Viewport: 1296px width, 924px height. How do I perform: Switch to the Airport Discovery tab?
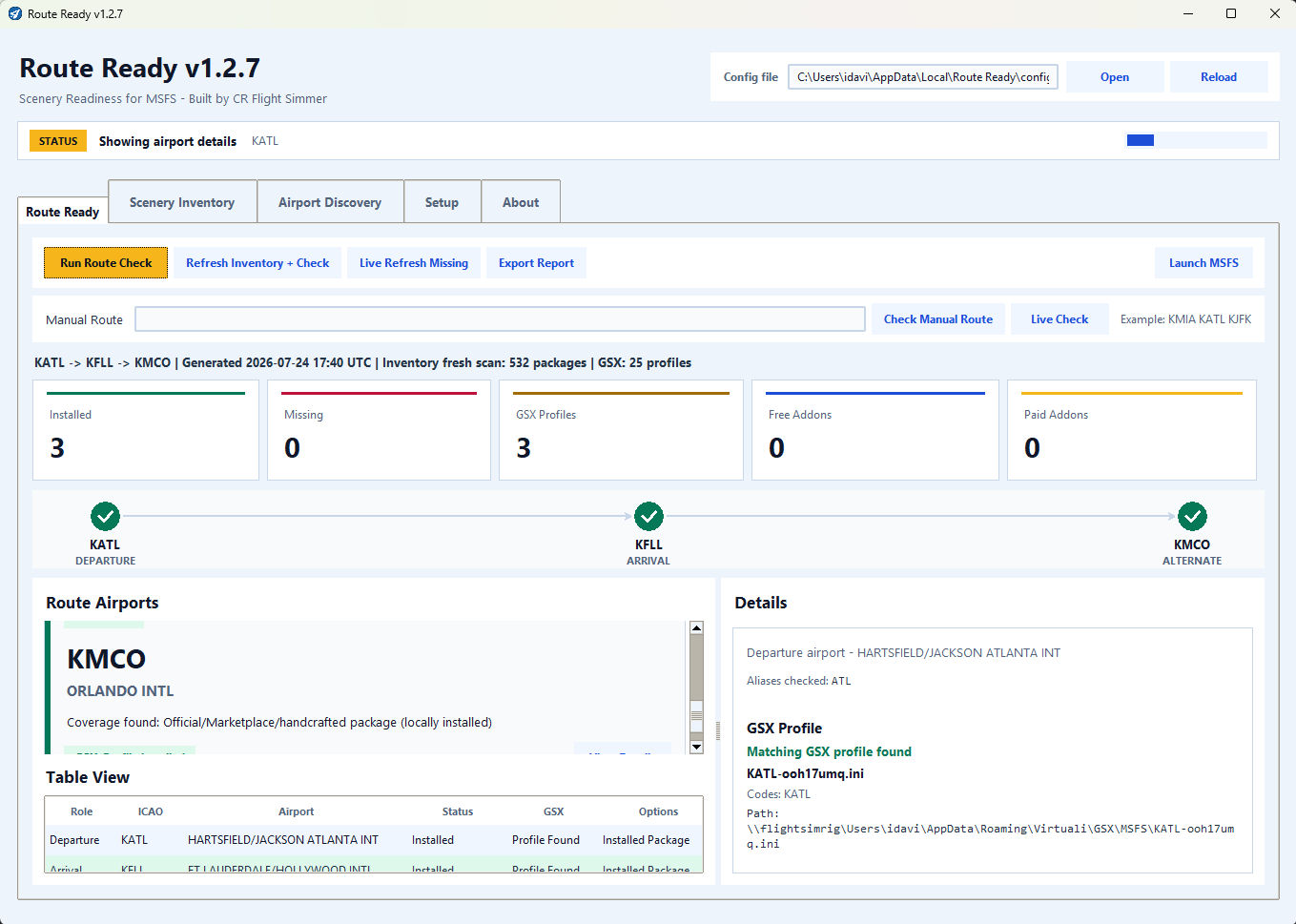330,202
